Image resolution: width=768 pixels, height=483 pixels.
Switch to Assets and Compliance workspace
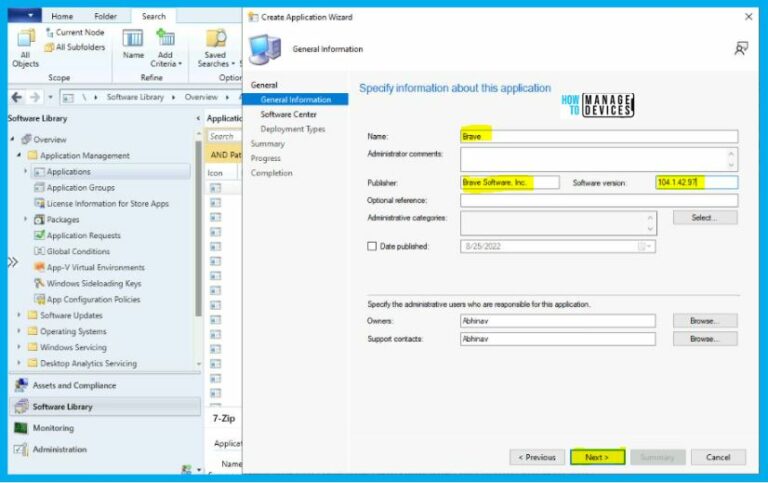pyautogui.click(x=104, y=386)
